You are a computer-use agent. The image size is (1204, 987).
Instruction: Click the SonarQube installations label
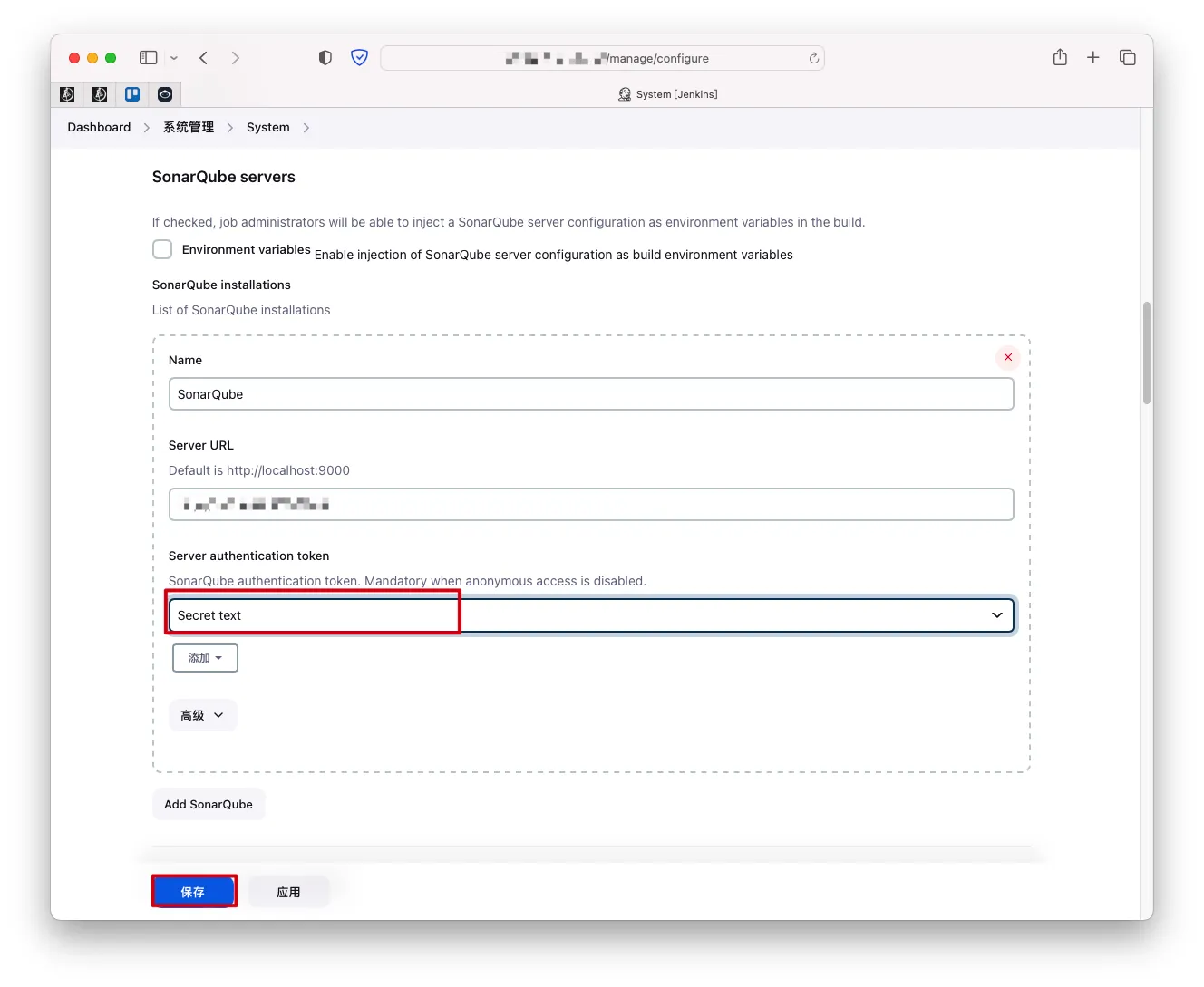coord(221,285)
